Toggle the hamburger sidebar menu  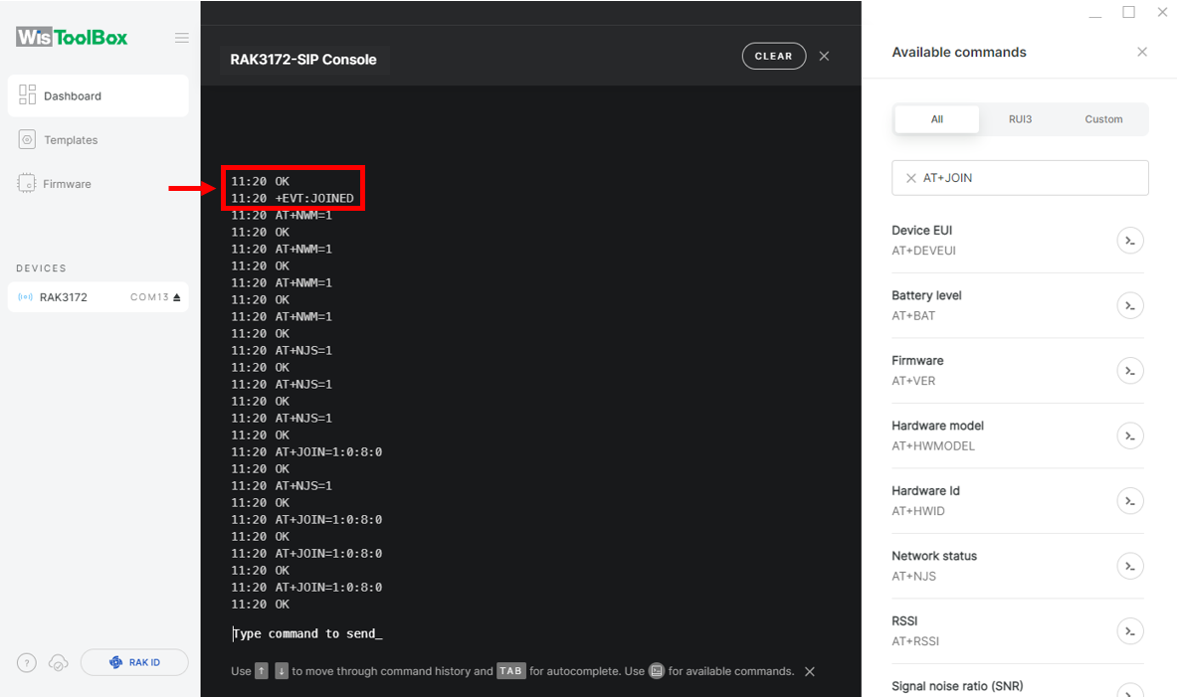[x=181, y=38]
